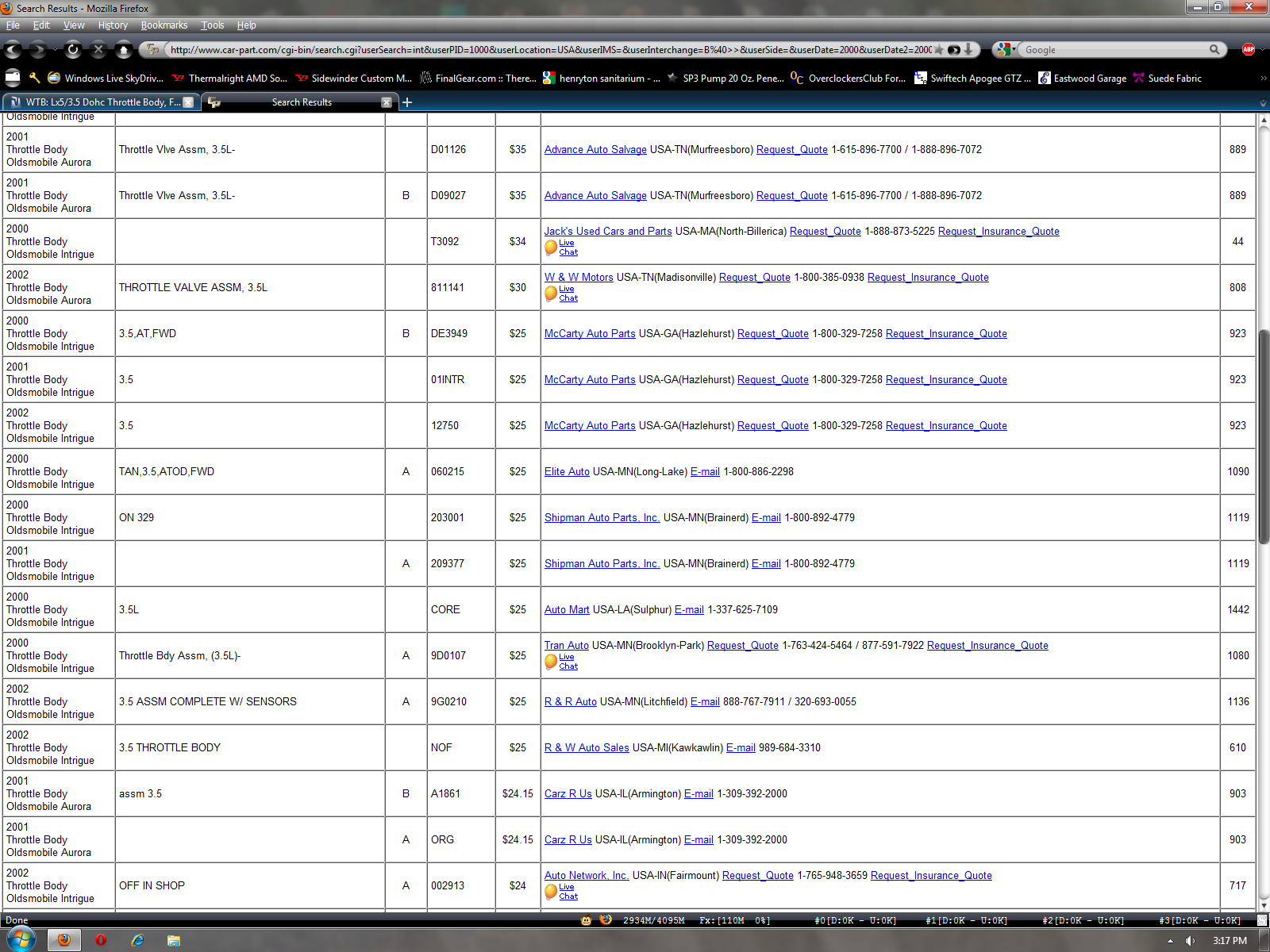
Task: Click the monkey face icon in status bar
Action: (587, 920)
